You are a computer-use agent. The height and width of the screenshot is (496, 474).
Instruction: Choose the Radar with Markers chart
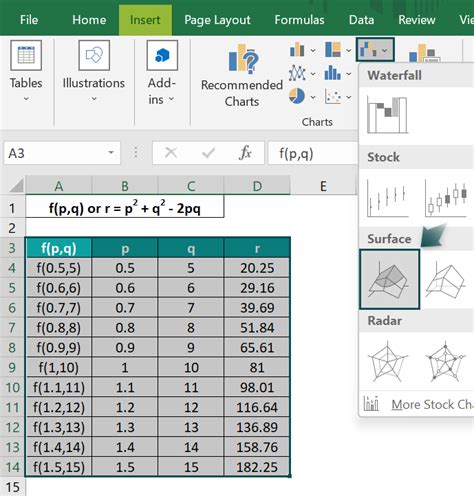[446, 362]
